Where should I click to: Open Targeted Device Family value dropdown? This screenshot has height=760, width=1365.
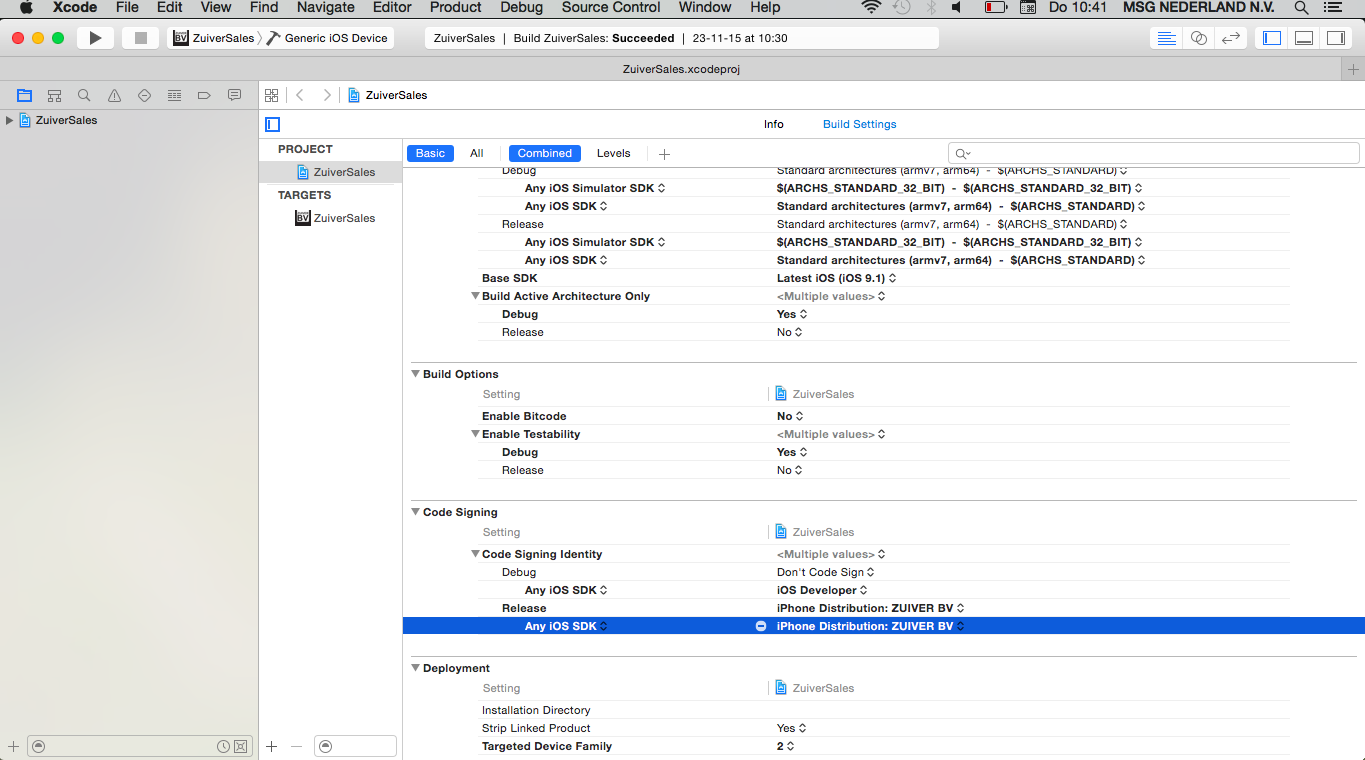coord(786,746)
